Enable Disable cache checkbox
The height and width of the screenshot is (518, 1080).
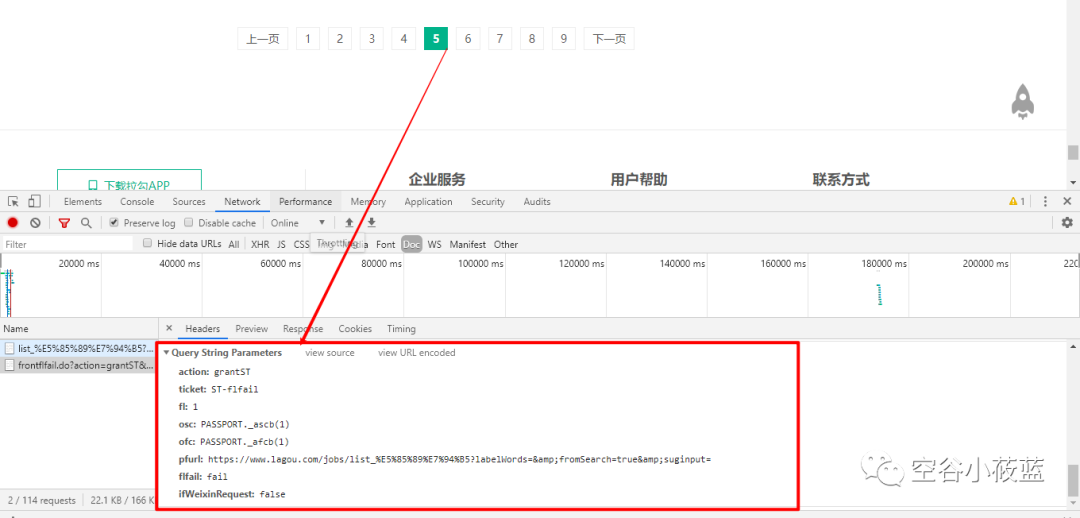(x=189, y=222)
